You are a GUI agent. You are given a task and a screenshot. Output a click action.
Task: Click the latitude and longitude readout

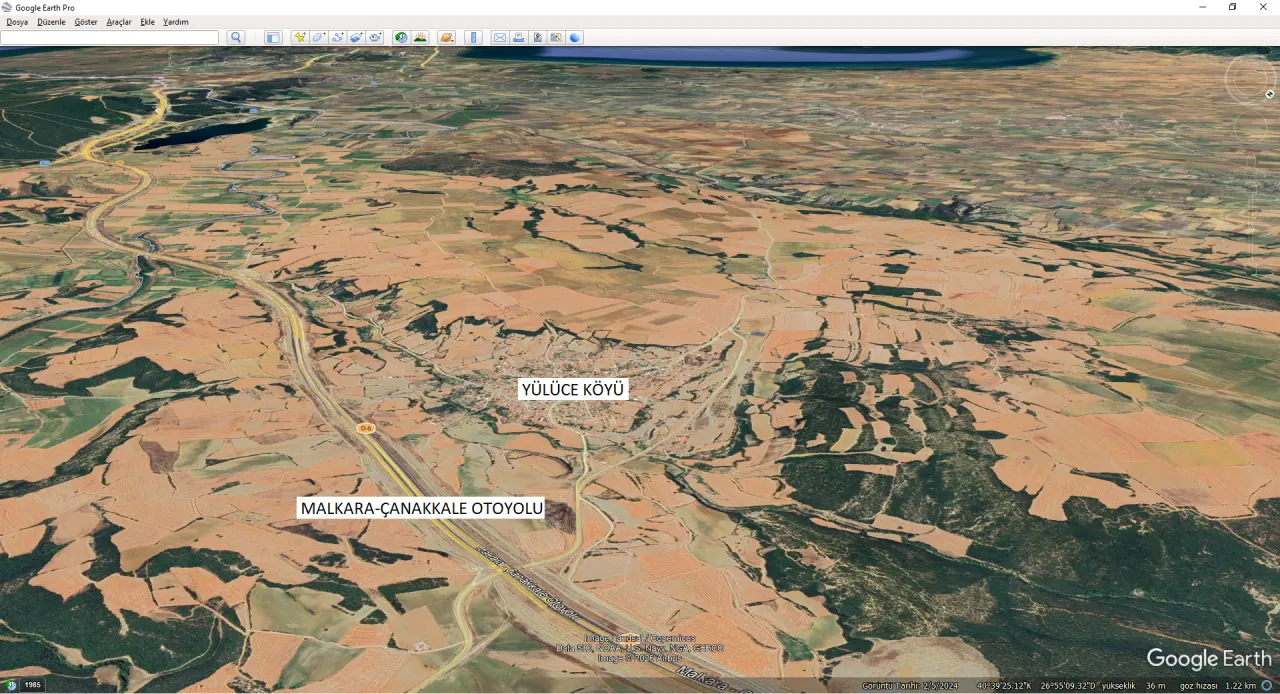1037,686
